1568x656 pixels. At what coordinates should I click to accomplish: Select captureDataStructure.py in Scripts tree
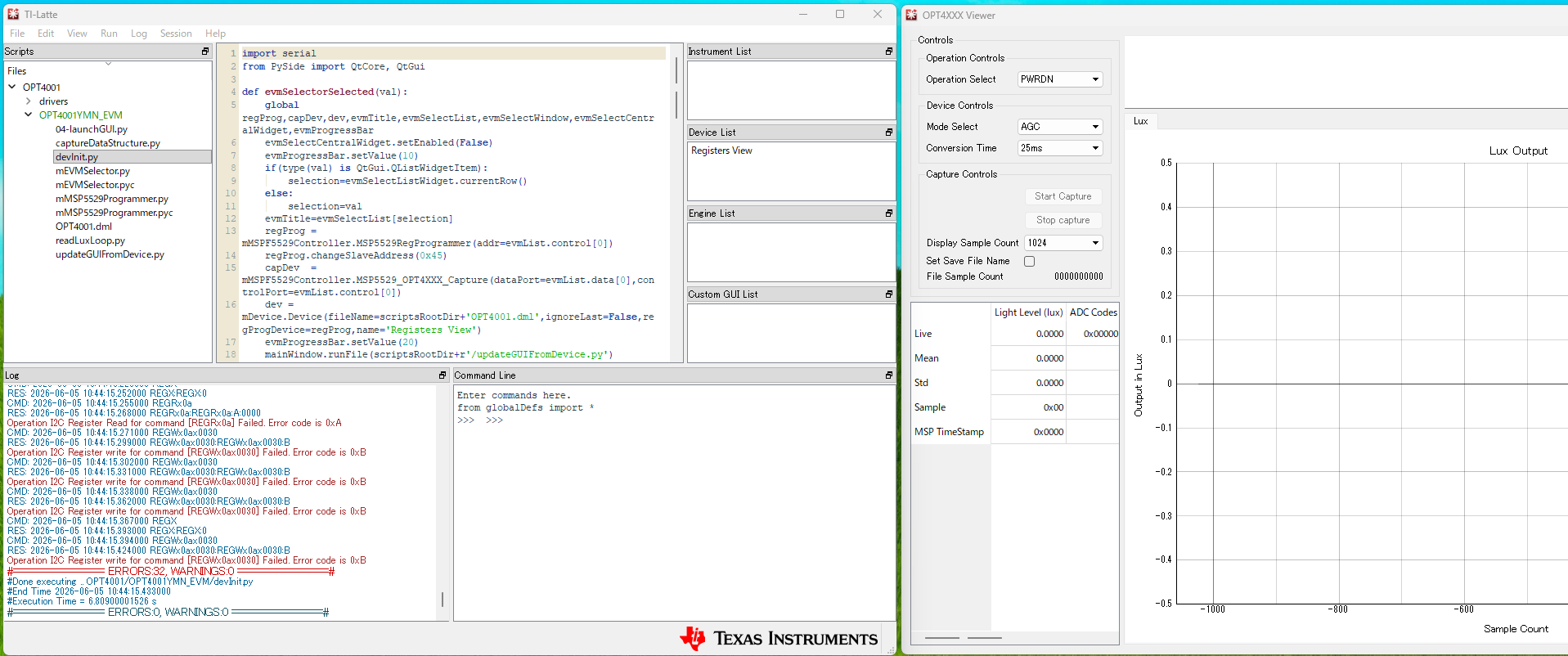[x=108, y=143]
